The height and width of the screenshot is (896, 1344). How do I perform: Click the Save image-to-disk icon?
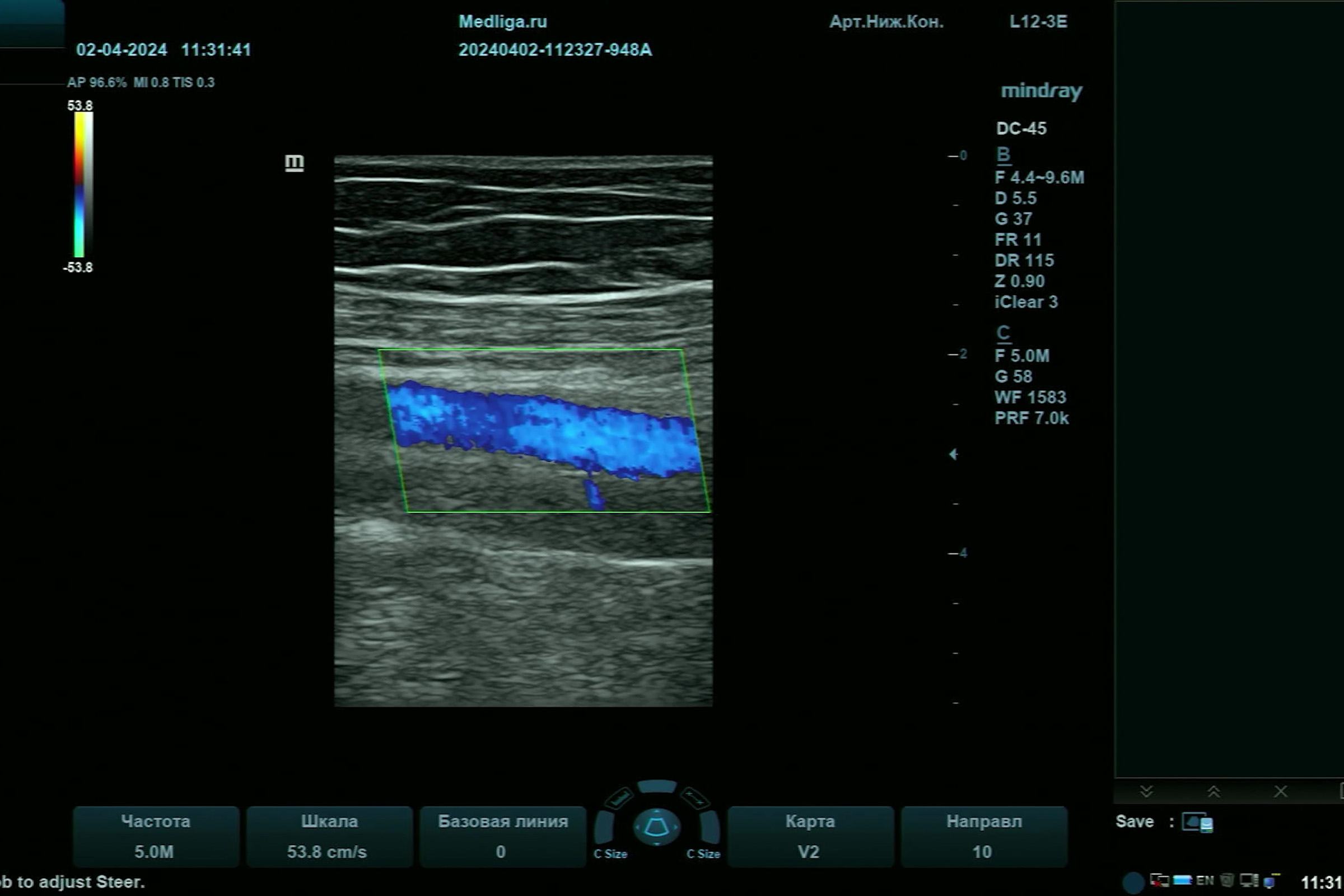pyautogui.click(x=1198, y=823)
